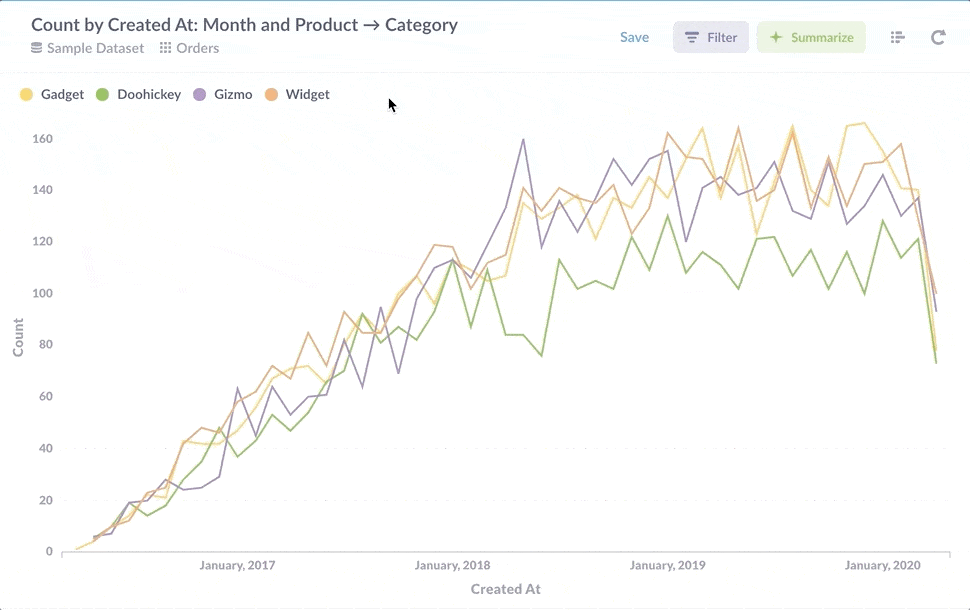Click the Created At x-axis label
The image size is (970, 610).
pos(505,589)
